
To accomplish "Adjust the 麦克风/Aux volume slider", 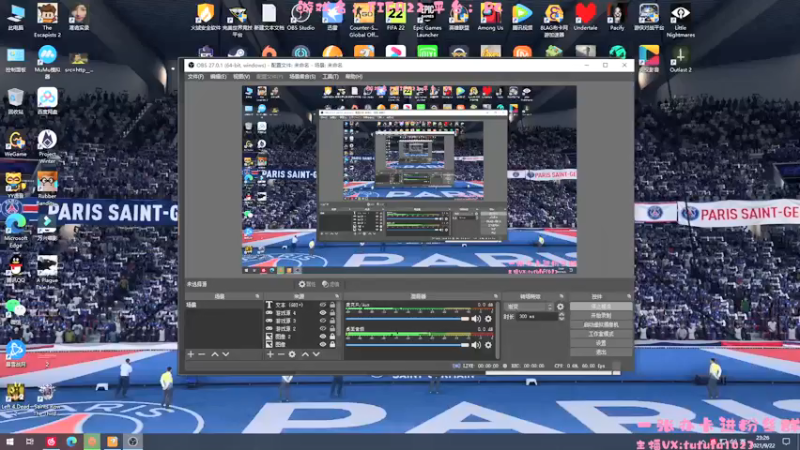I will (407, 319).
